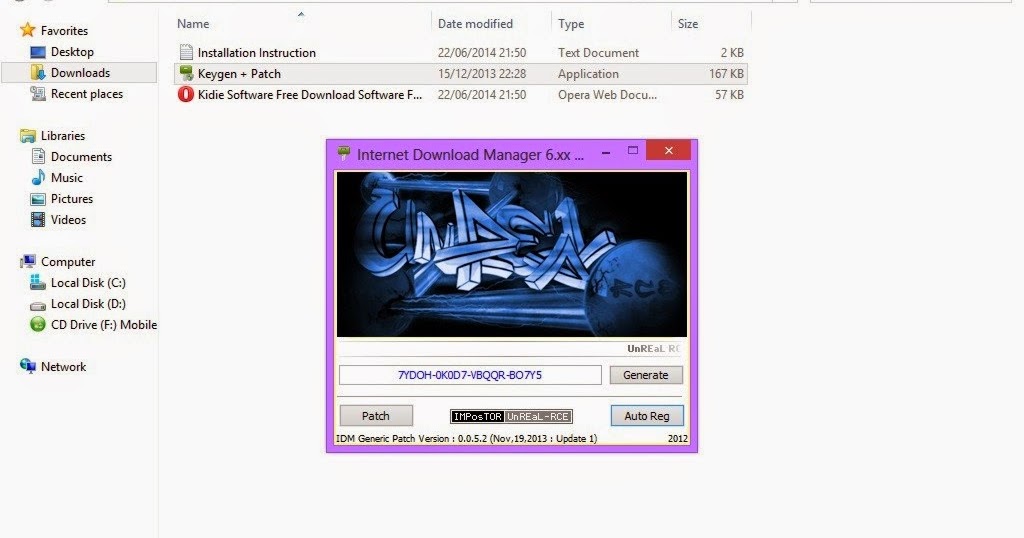This screenshot has height=538, width=1024.
Task: Click the IDM Generic Patch Version status text
Action: point(466,438)
